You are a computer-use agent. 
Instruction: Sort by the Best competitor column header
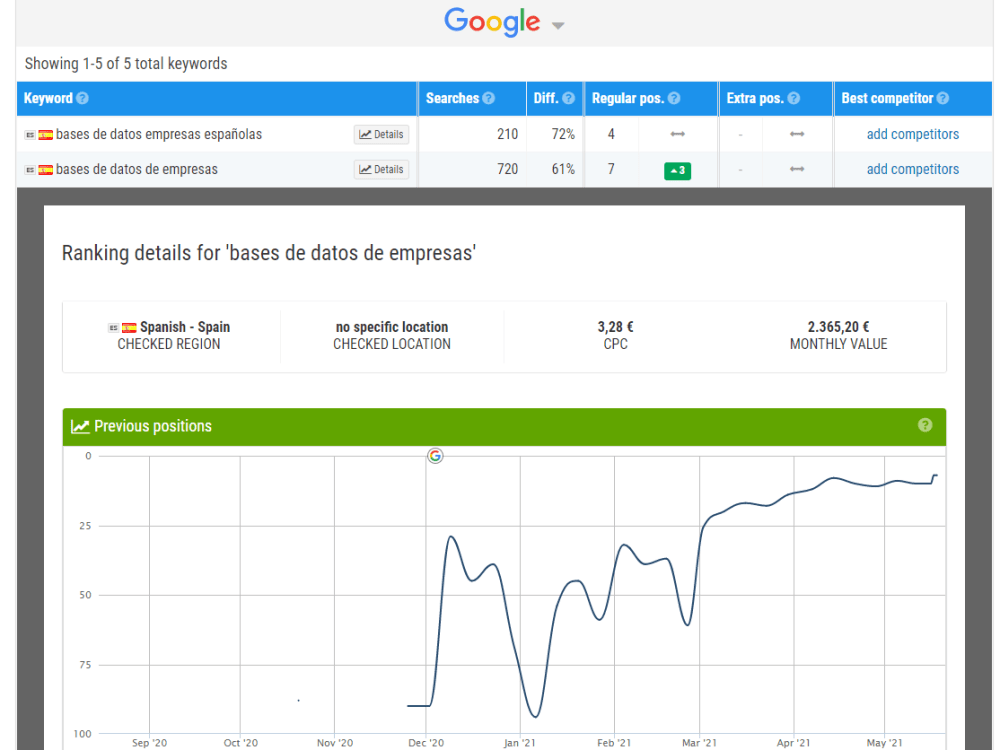pyautogui.click(x=887, y=98)
